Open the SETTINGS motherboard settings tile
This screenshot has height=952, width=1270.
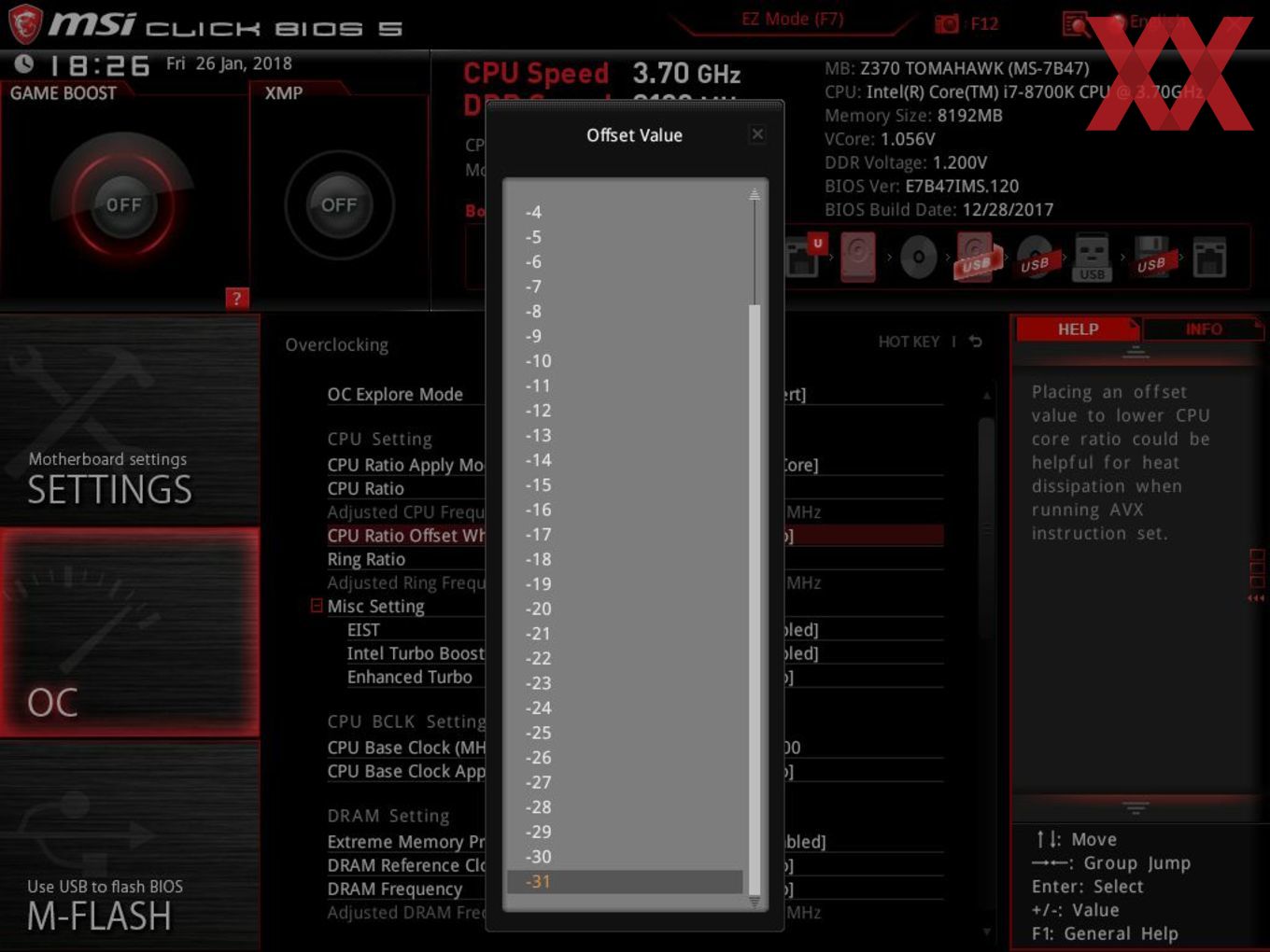(x=130, y=420)
